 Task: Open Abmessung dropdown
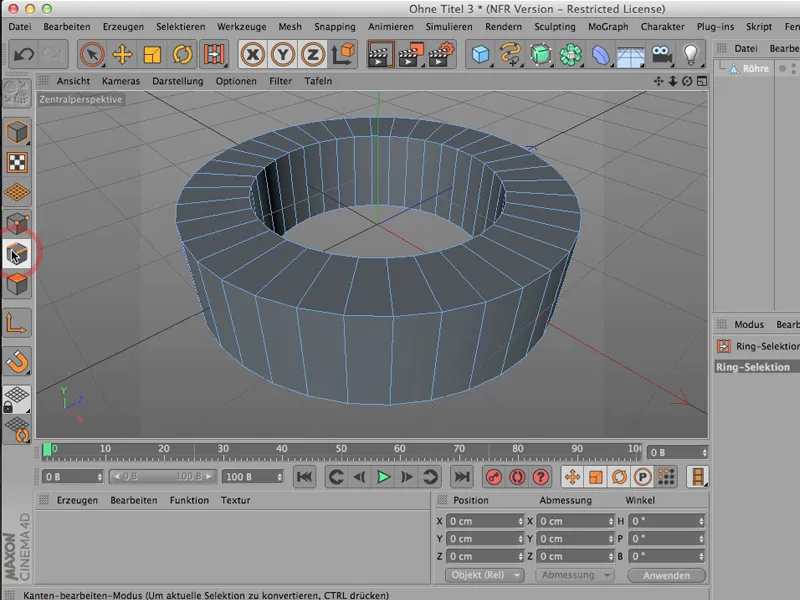point(575,575)
